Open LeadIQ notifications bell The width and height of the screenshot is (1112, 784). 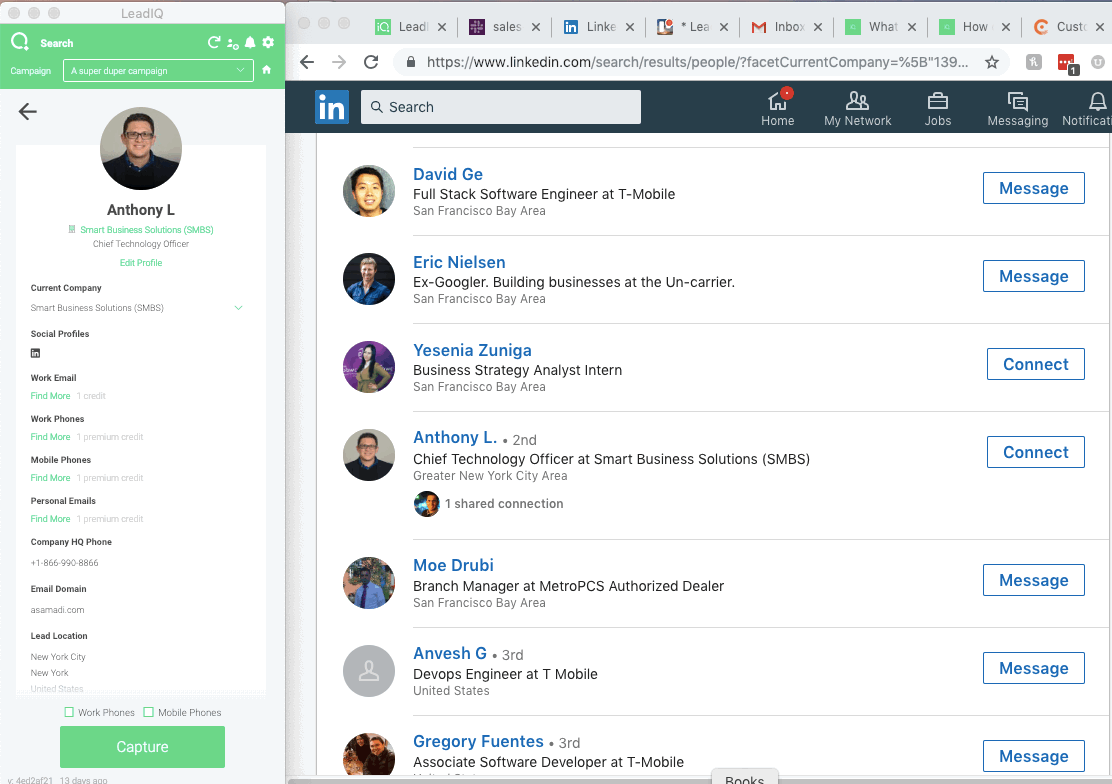[250, 42]
